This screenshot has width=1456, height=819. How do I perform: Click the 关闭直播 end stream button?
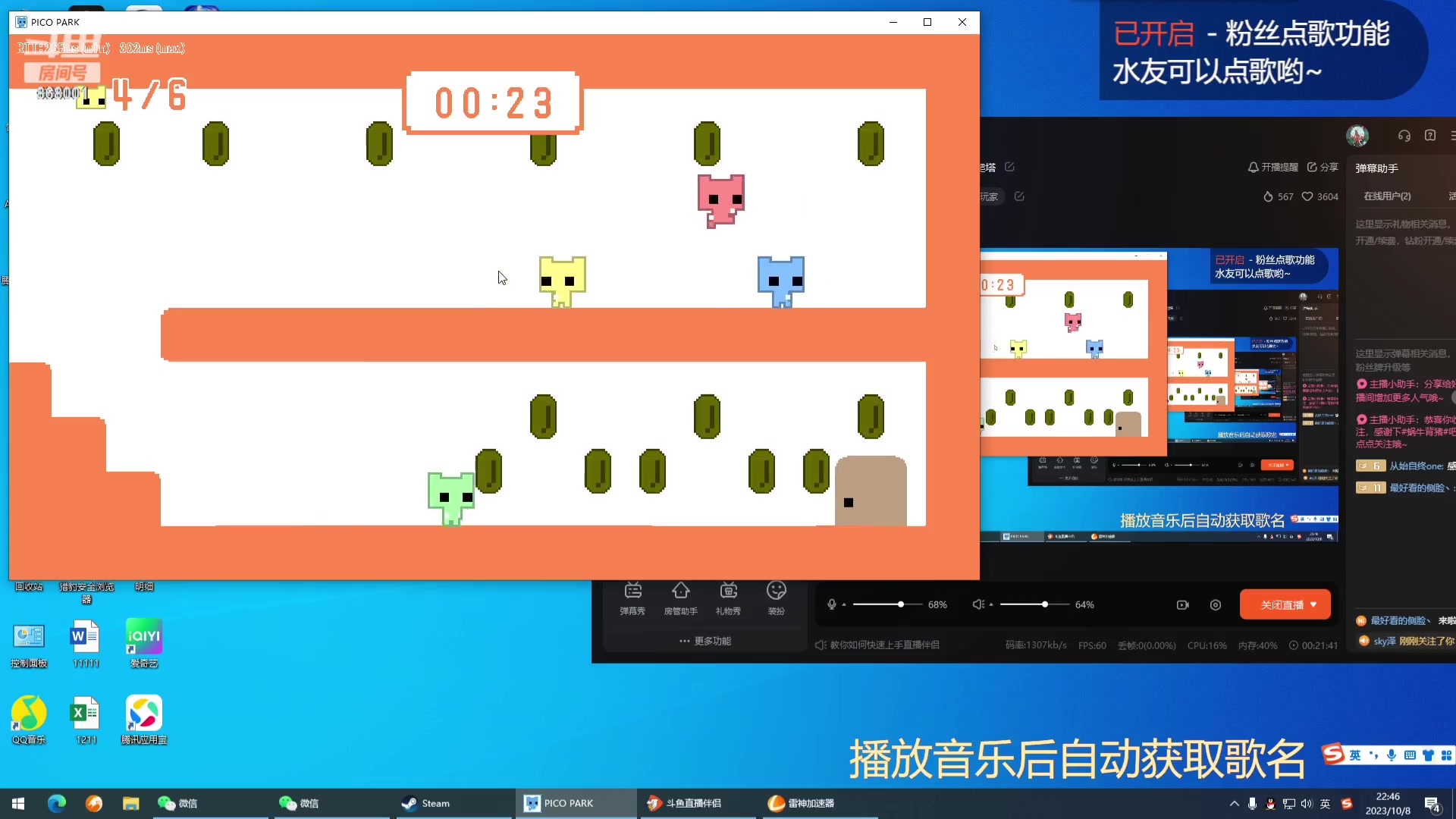(1284, 605)
